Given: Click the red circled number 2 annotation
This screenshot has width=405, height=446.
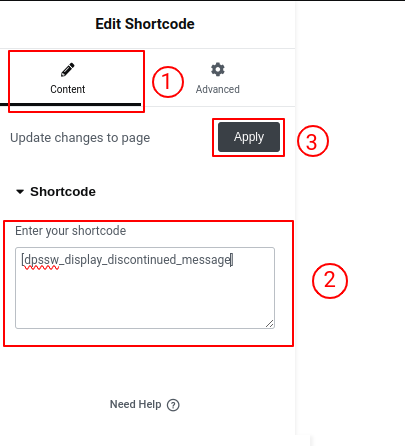Looking at the screenshot, I should tap(330, 281).
